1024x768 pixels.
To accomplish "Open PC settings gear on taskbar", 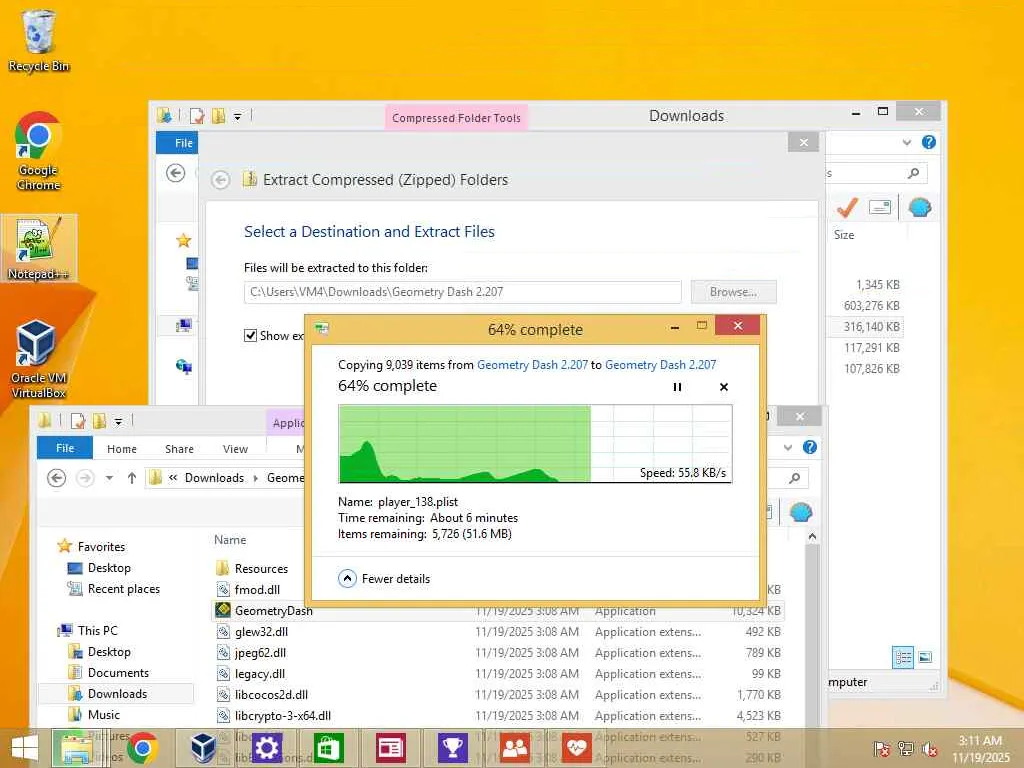I will click(x=266, y=748).
